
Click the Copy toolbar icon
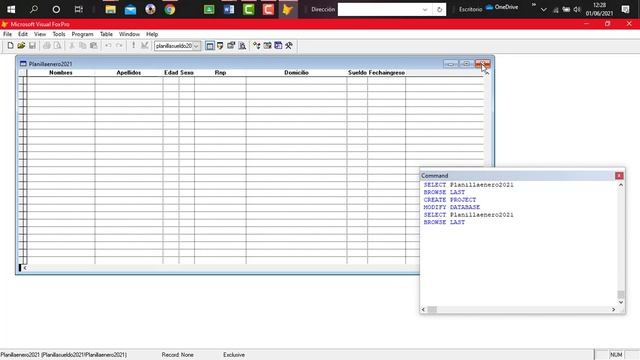point(83,46)
